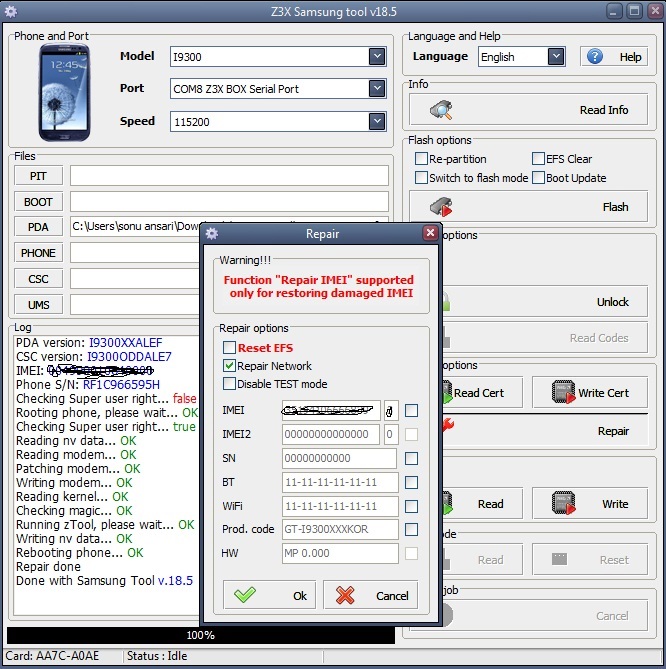Check the WiFi row checkbox
The height and width of the screenshot is (669, 666).
(x=411, y=506)
